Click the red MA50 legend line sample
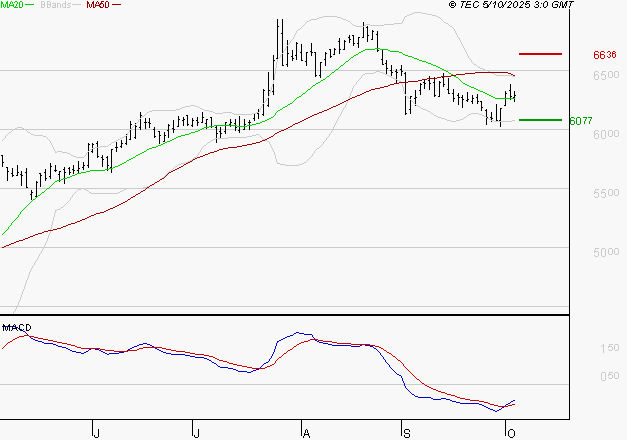 [x=117, y=6]
